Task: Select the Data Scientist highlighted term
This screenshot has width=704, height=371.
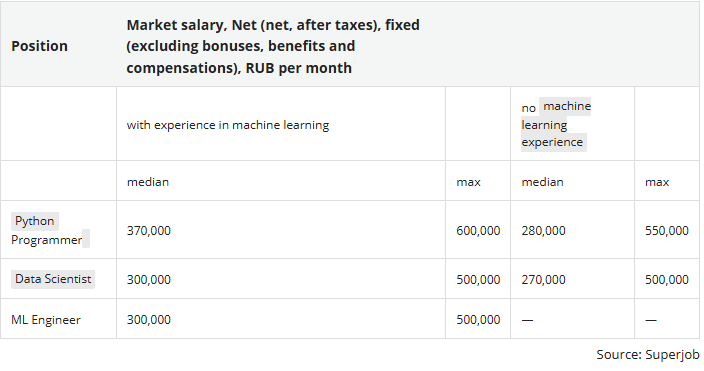Action: pyautogui.click(x=53, y=279)
